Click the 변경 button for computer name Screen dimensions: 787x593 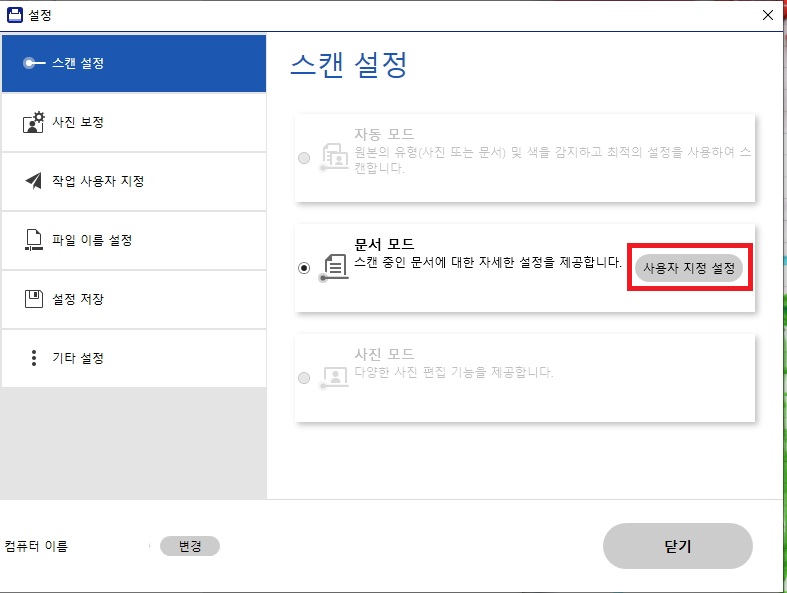pyautogui.click(x=190, y=546)
